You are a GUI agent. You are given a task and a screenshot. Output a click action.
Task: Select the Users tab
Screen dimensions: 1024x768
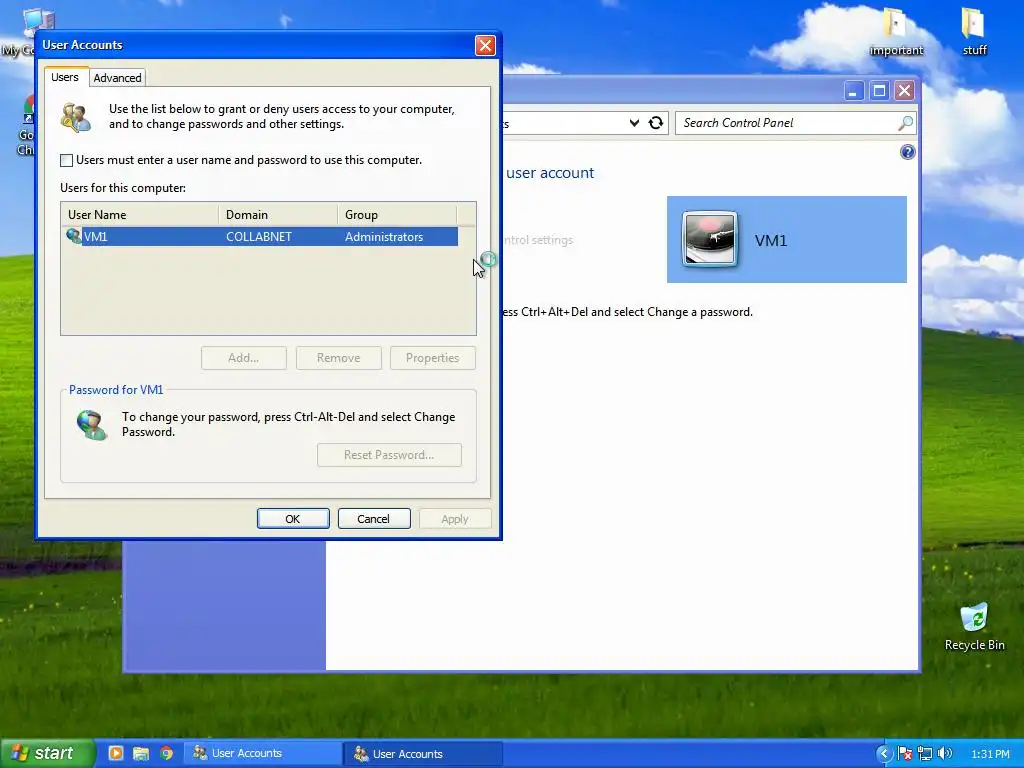65,77
